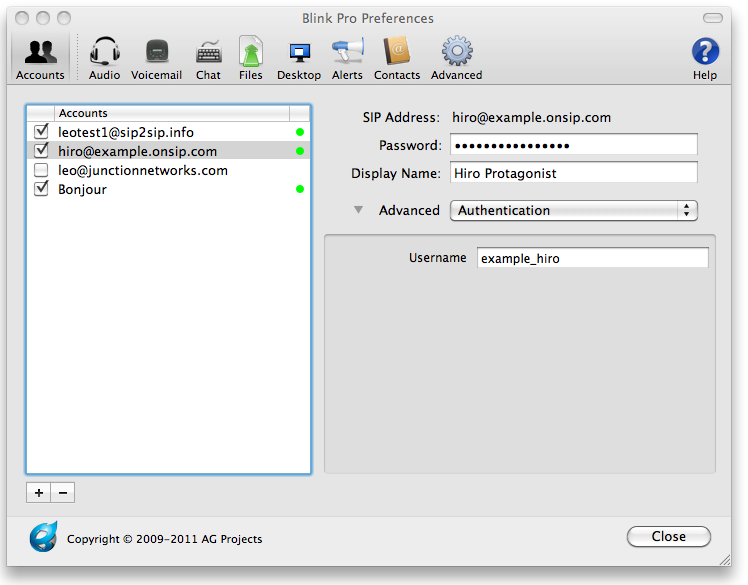This screenshot has width=748, height=585.
Task: Click the Display Name input field
Action: pos(574,173)
